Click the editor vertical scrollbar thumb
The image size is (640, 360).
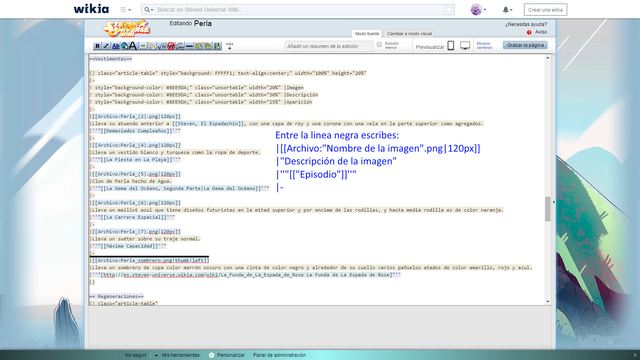click(548, 209)
